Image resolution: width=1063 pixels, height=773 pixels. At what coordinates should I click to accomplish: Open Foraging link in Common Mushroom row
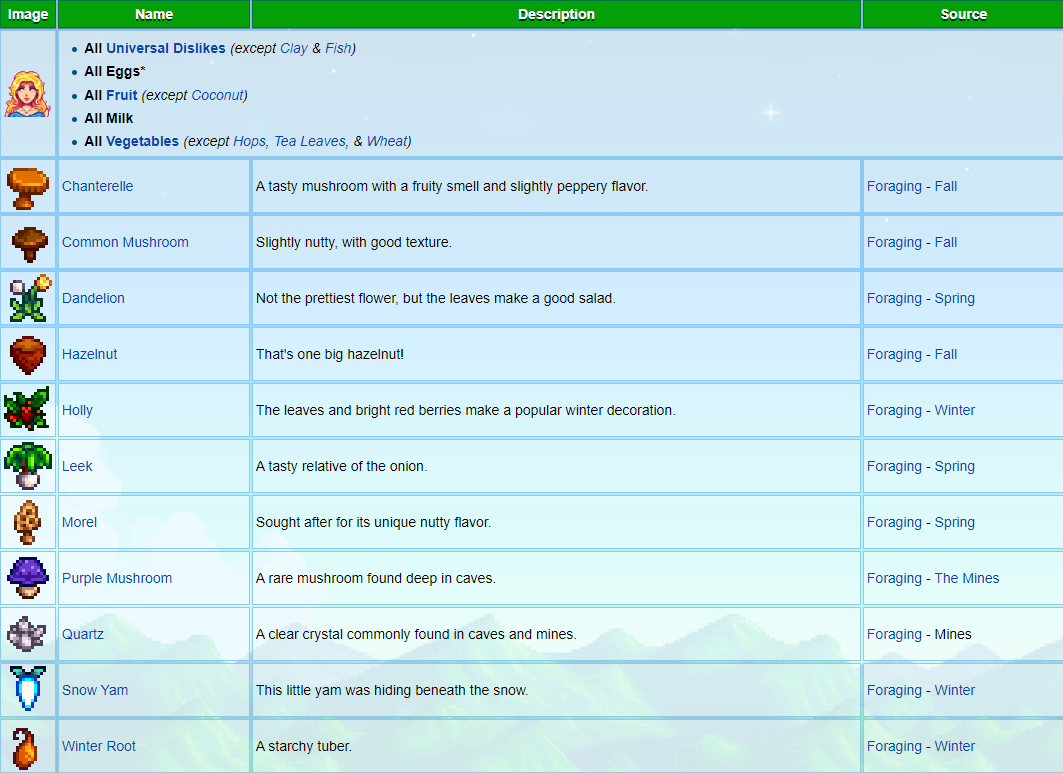[x=894, y=242]
